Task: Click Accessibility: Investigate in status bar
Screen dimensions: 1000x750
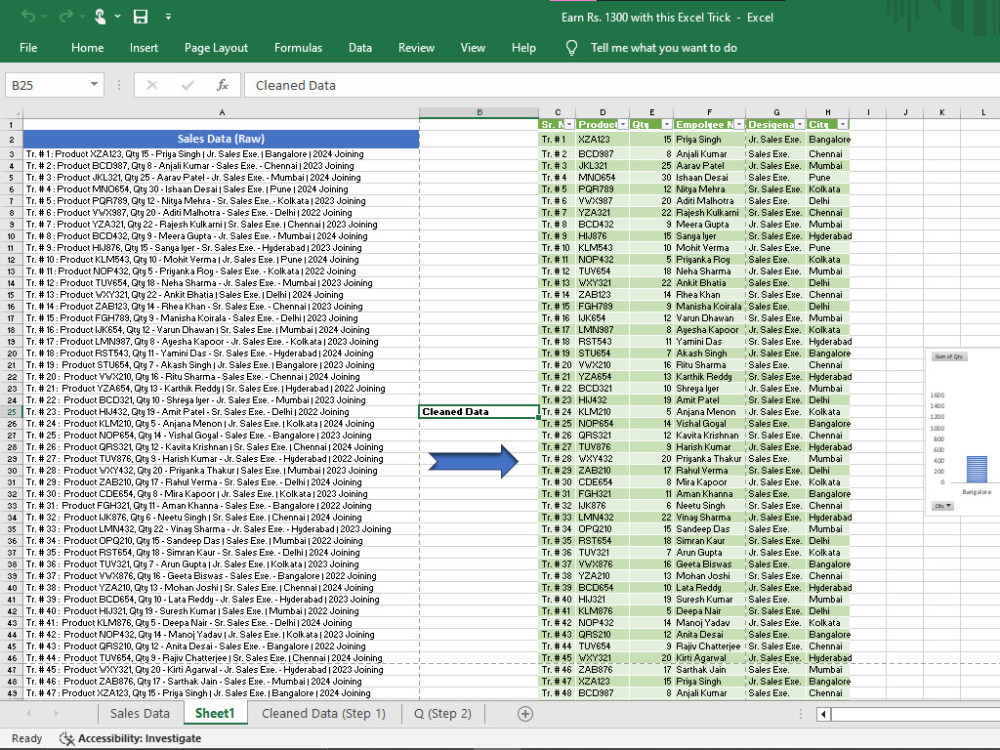Action: click(130, 738)
